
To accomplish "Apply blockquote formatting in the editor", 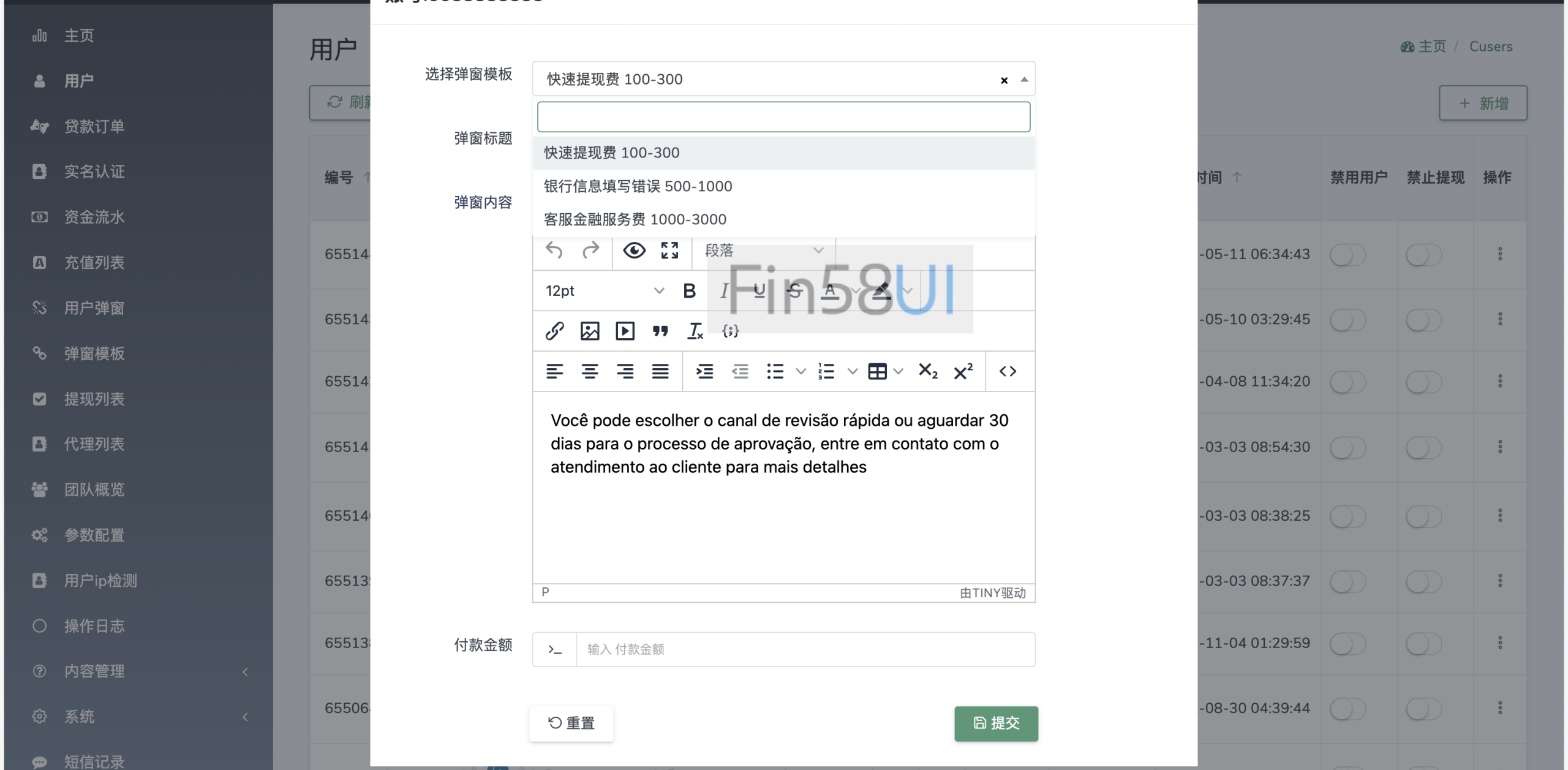I will (660, 331).
